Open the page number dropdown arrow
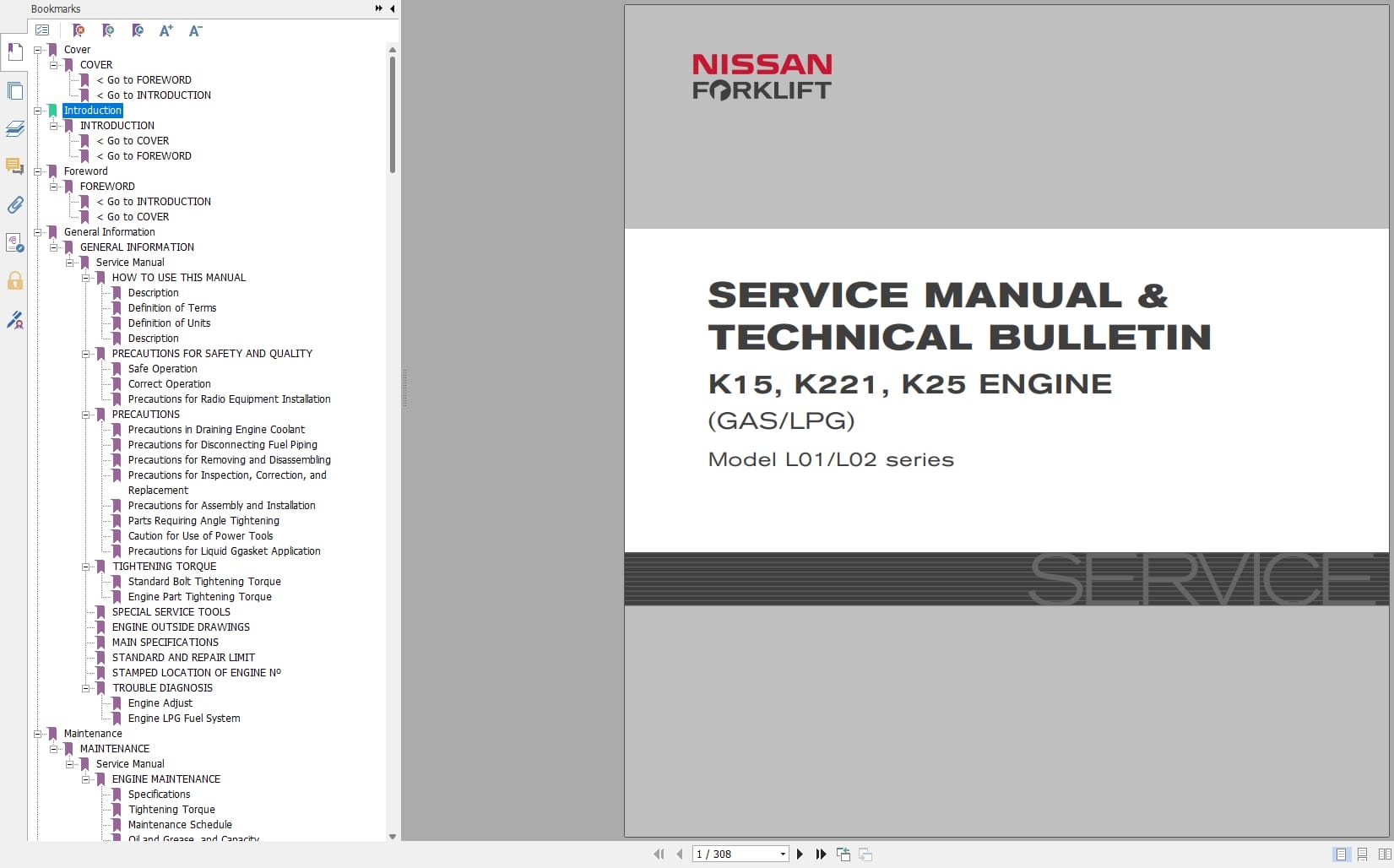1394x868 pixels. 783,854
